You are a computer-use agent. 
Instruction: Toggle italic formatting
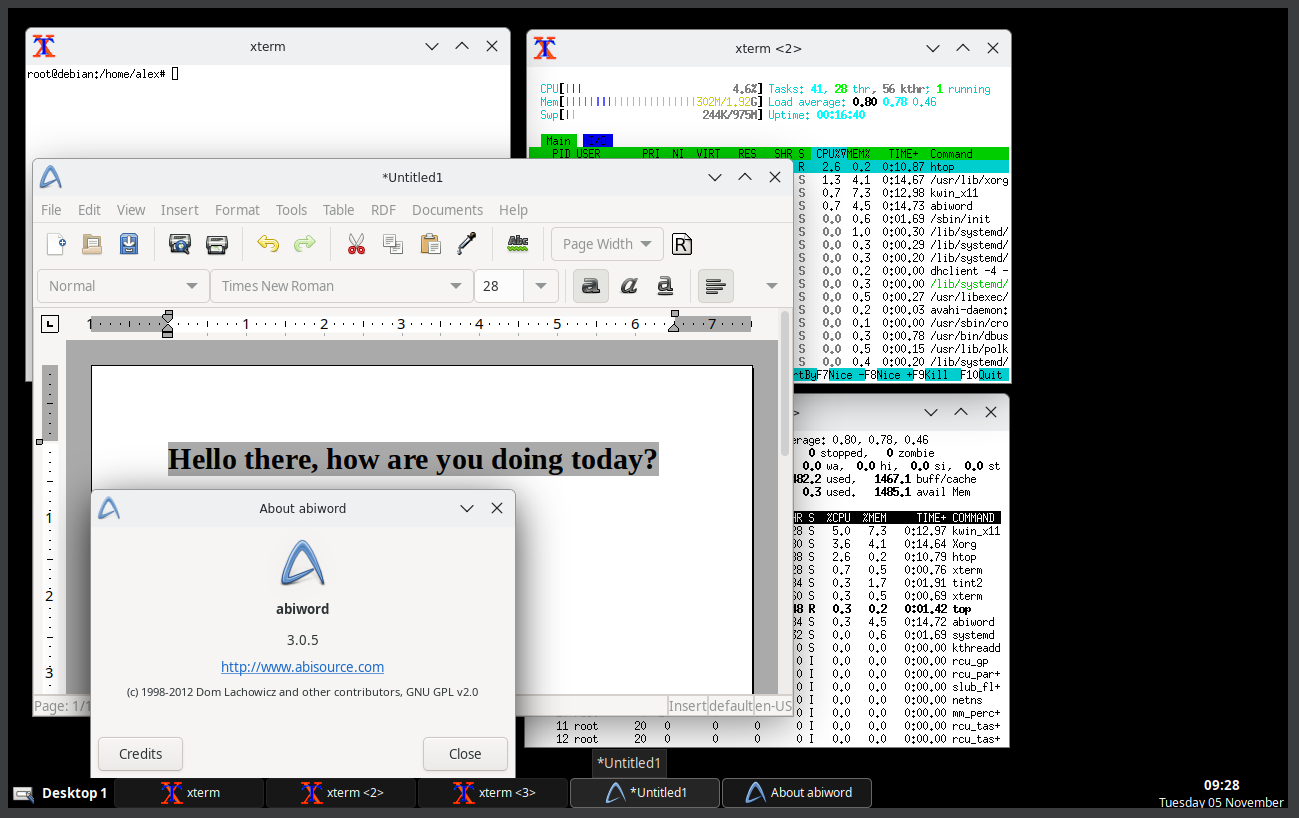[x=628, y=286]
